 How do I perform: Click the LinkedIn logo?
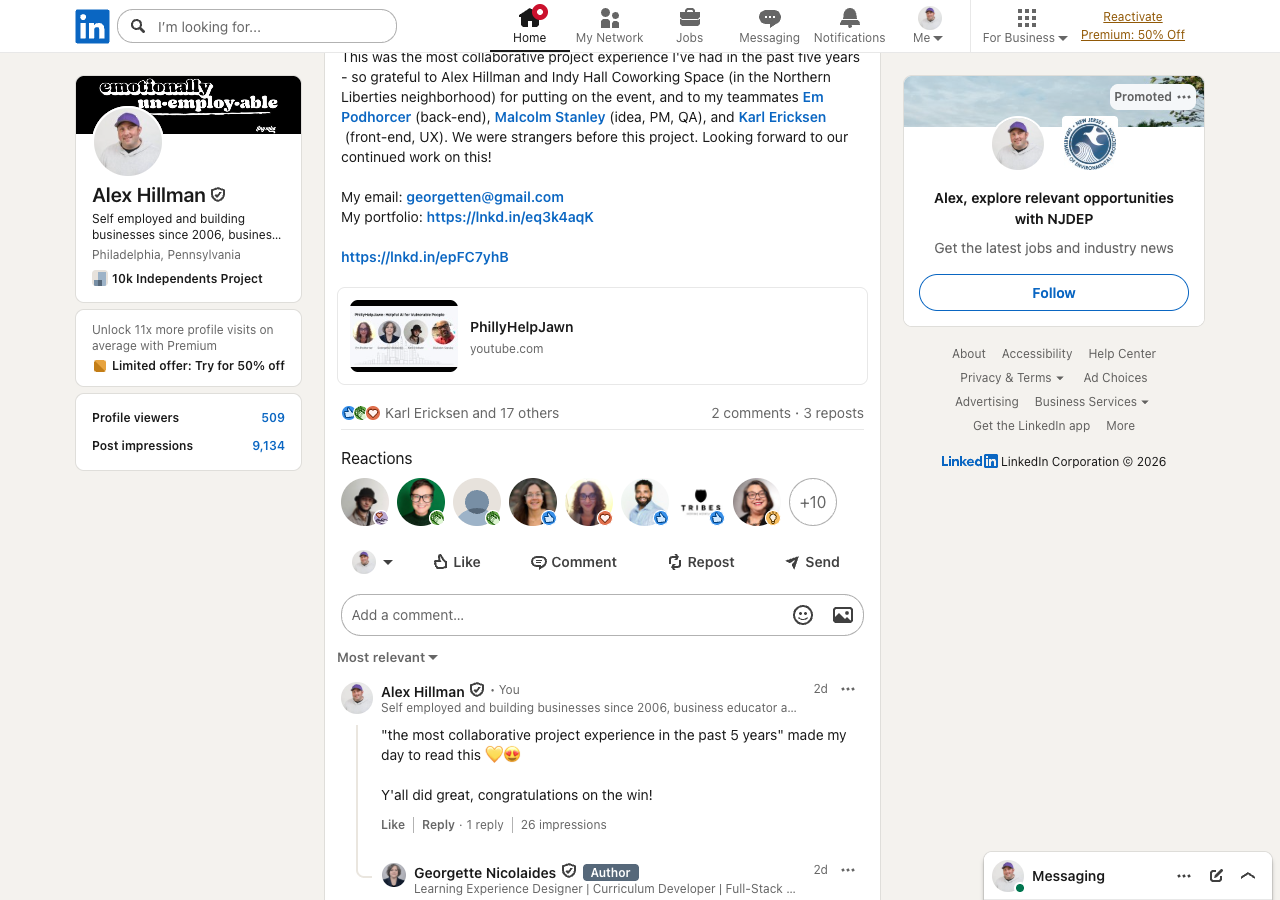(92, 26)
